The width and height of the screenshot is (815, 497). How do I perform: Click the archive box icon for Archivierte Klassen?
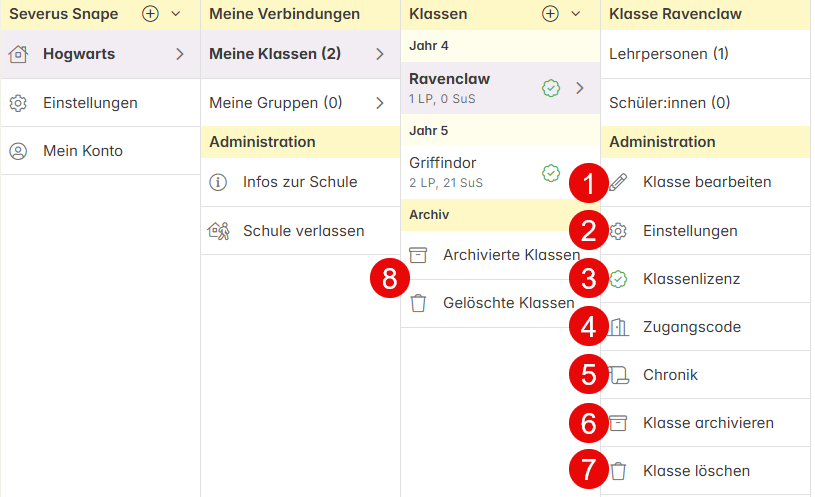[418, 255]
